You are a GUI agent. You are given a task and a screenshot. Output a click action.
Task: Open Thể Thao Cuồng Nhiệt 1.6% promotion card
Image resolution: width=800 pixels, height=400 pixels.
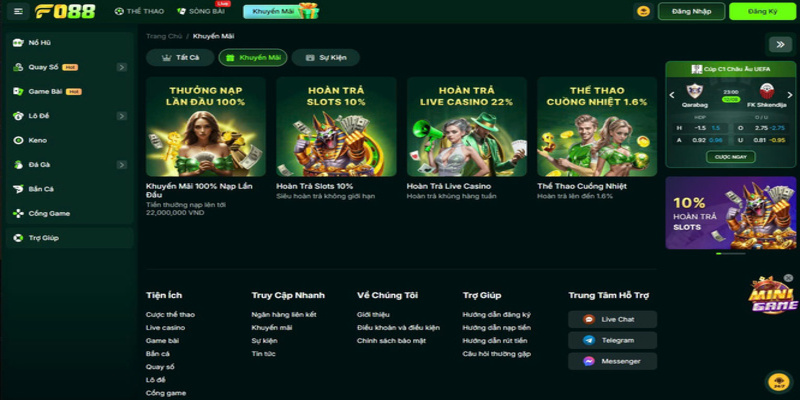(x=597, y=127)
